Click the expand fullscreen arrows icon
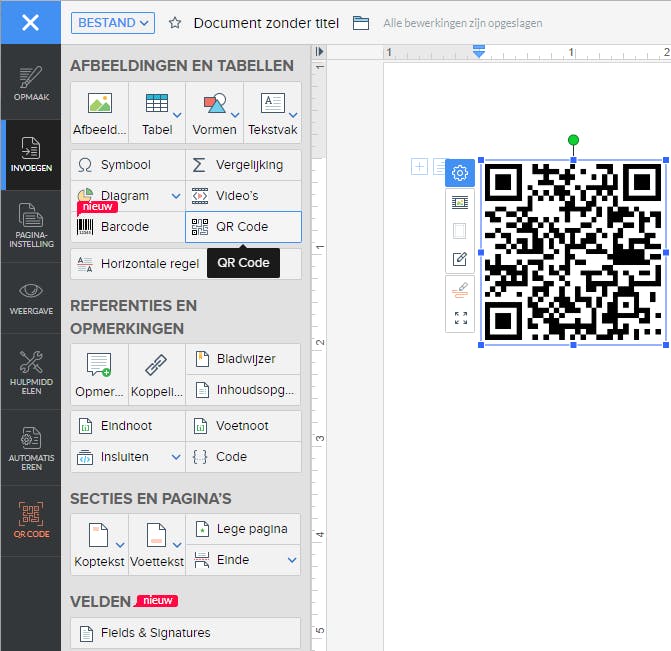This screenshot has width=671, height=651. tap(461, 318)
